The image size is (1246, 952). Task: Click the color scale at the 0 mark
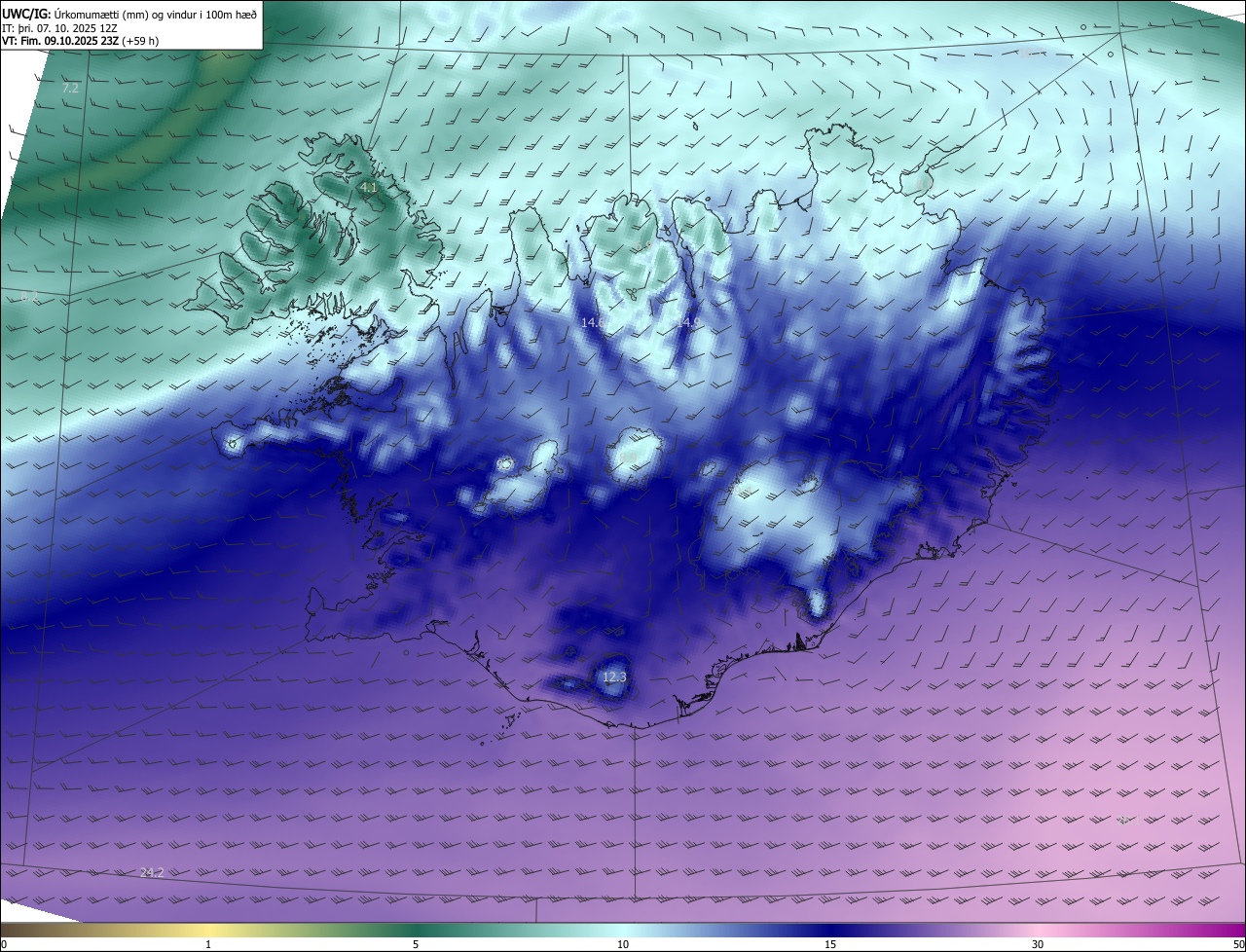tap(3, 944)
